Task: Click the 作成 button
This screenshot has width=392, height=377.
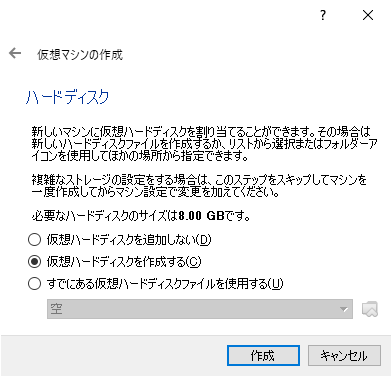Action: 263,356
